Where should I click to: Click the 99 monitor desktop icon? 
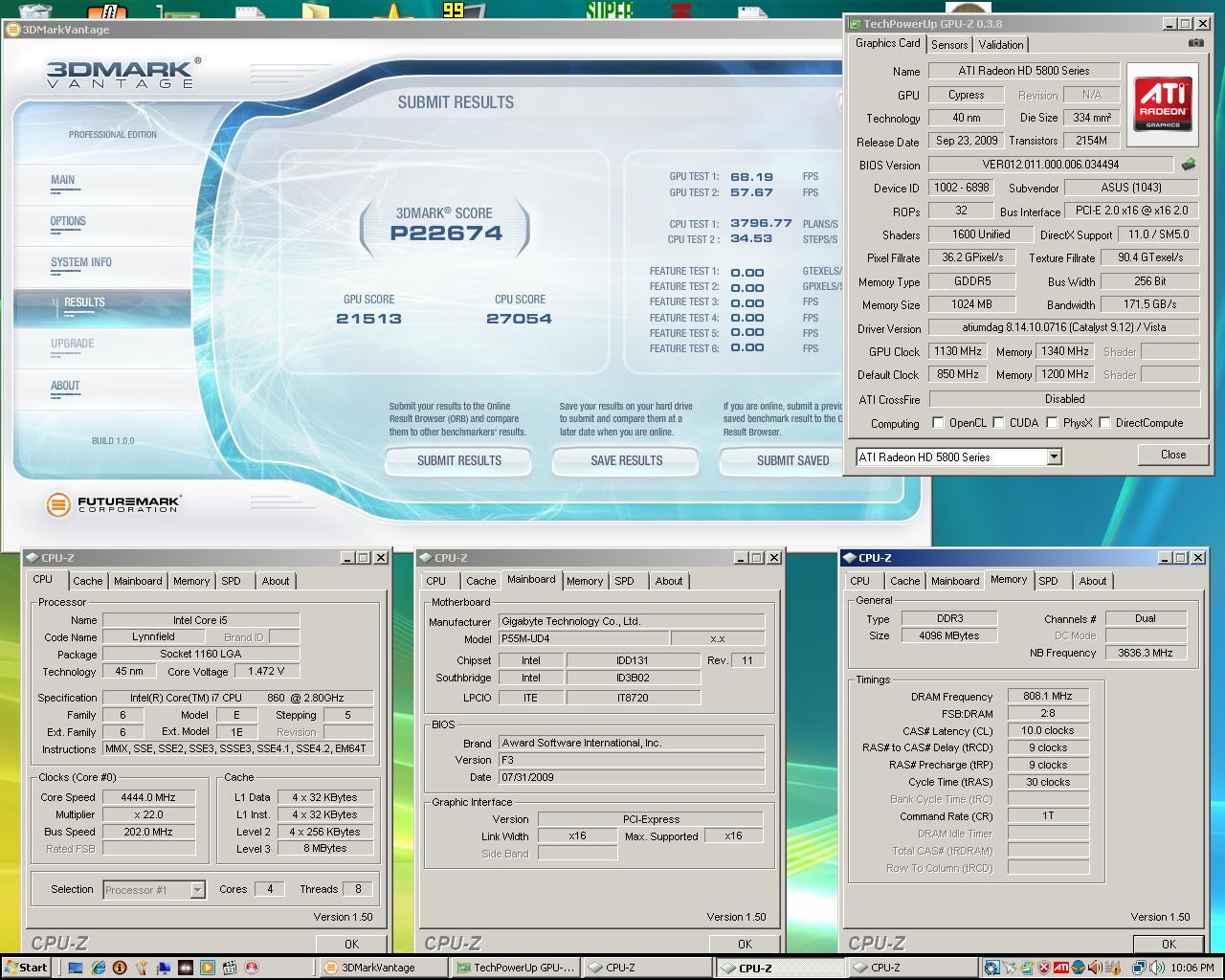tap(463, 11)
